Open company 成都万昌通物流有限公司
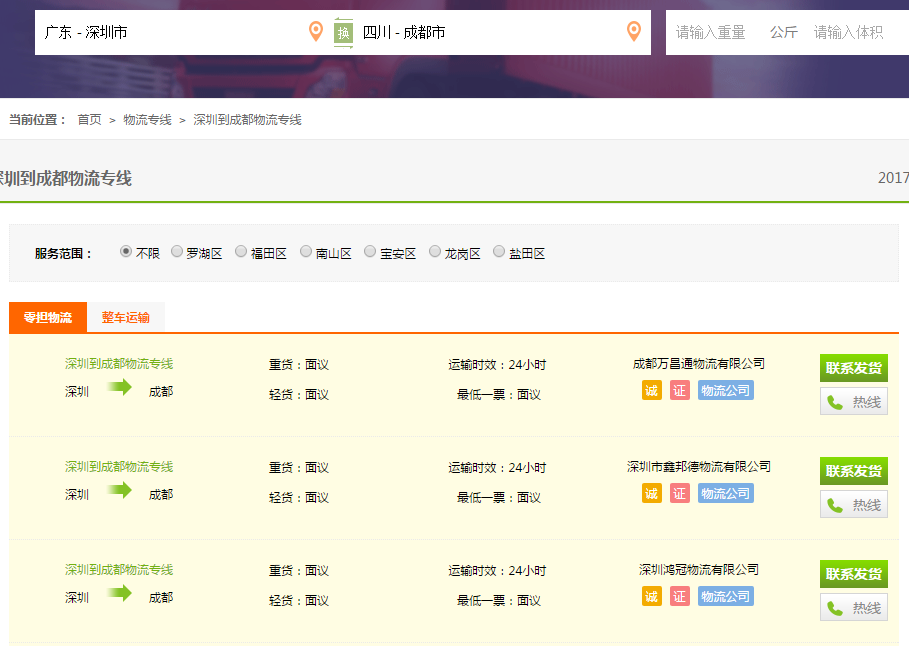Viewport: 909px width, 646px height. click(x=699, y=364)
